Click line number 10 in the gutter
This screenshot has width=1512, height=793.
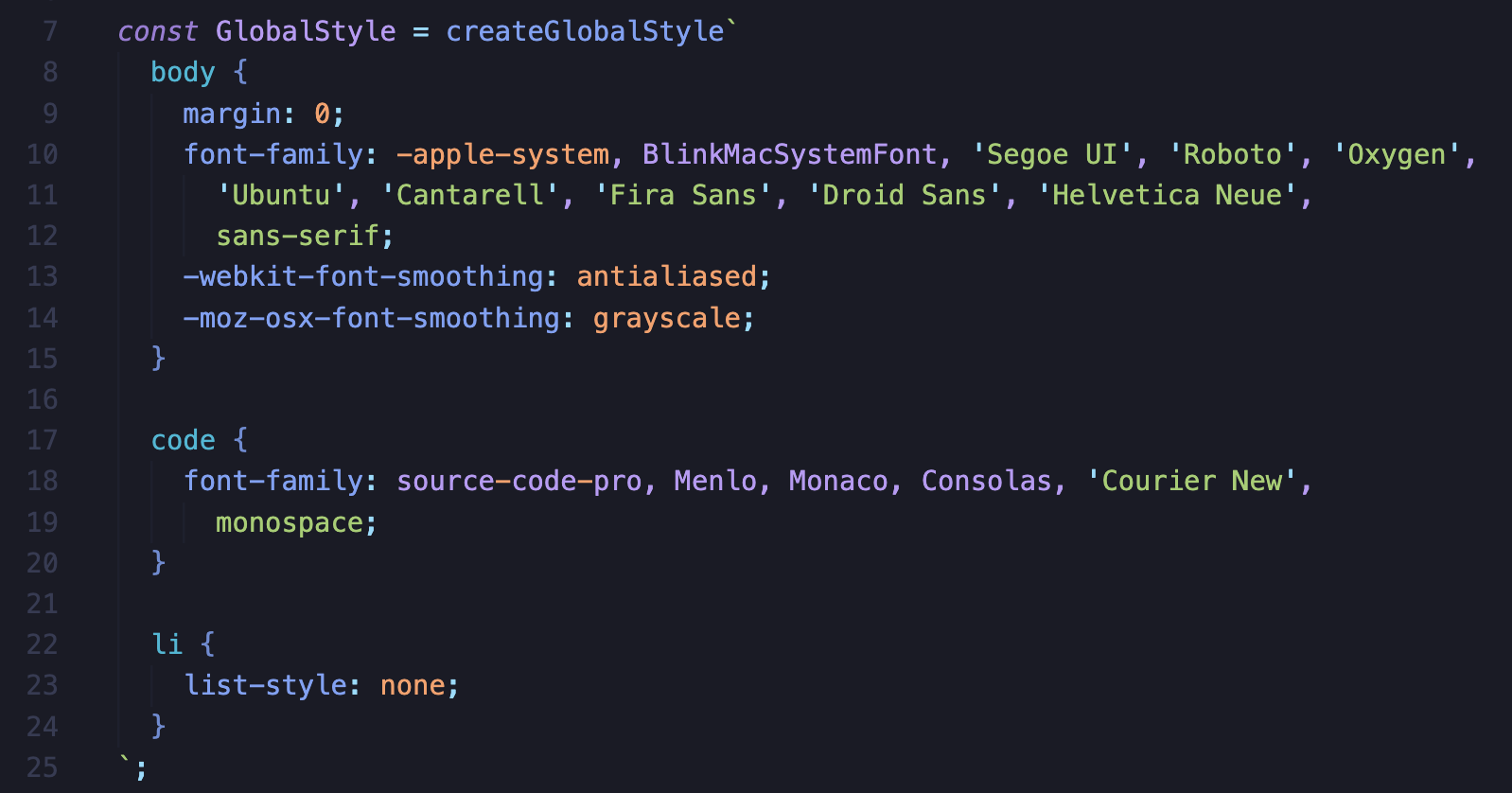click(43, 154)
